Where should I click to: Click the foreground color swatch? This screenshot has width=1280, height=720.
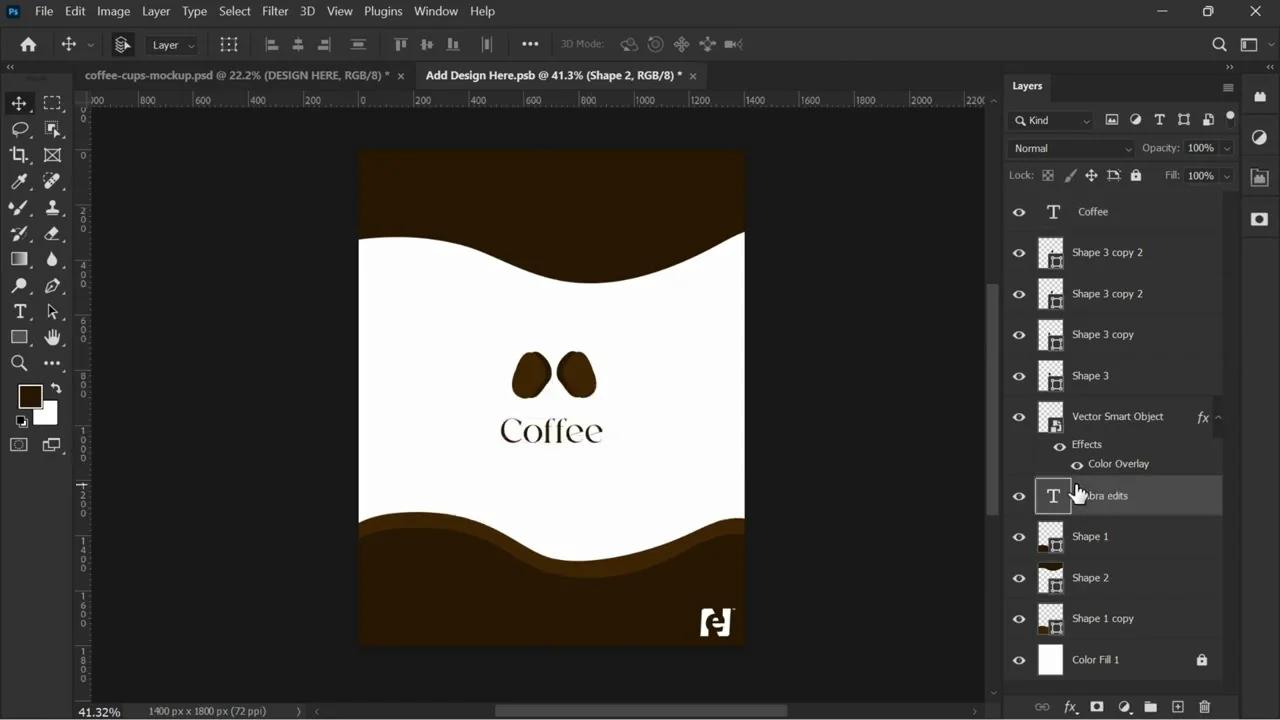click(30, 397)
